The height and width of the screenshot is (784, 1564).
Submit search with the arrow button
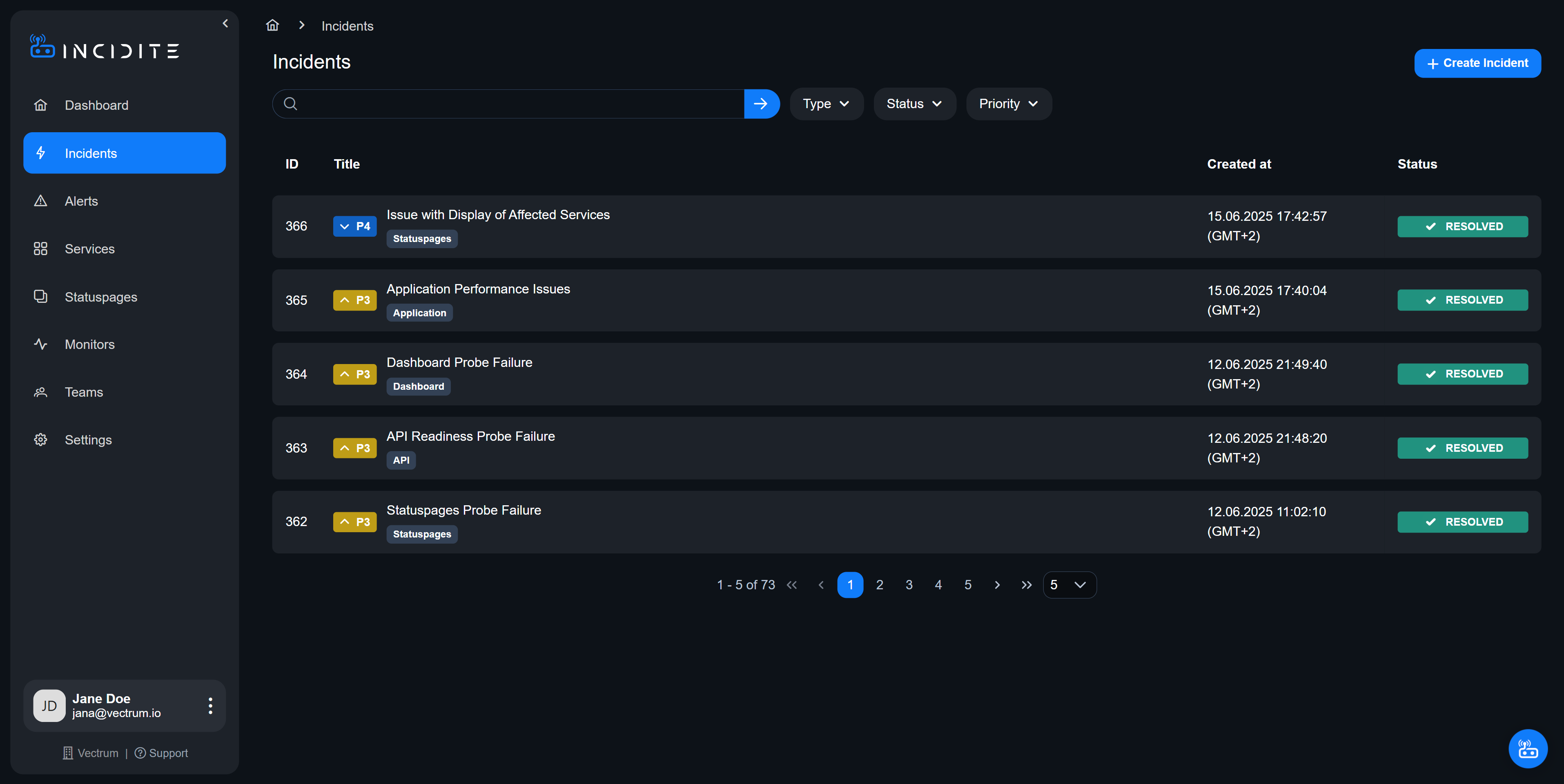(x=761, y=104)
